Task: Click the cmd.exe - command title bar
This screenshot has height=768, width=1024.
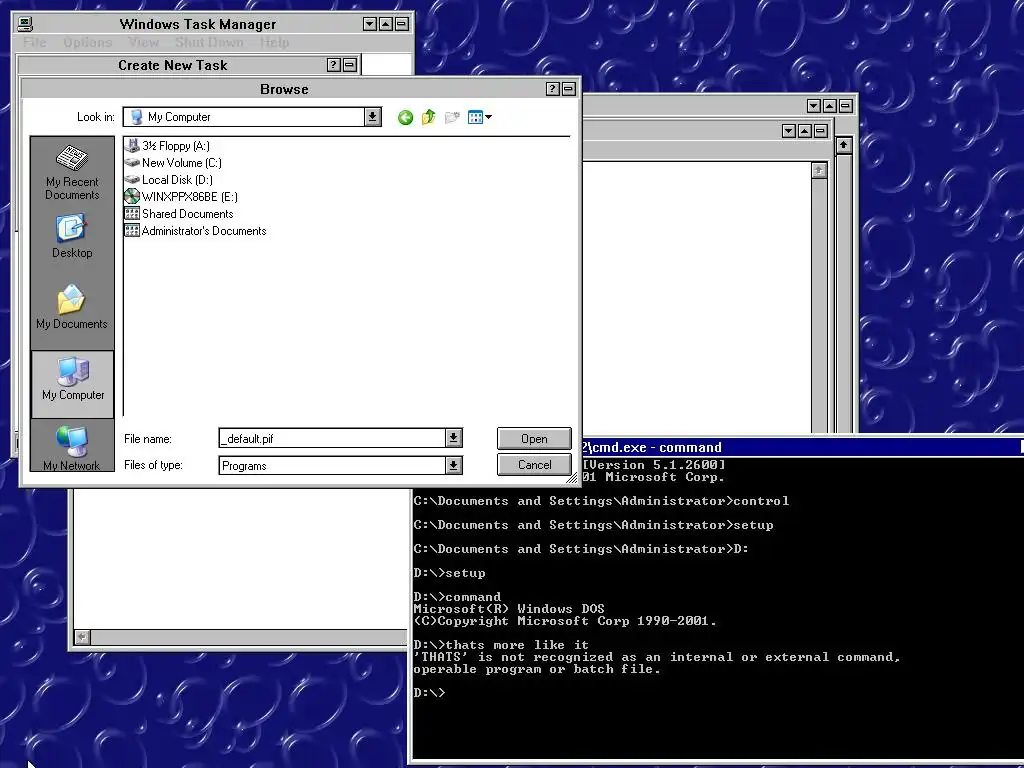Action: coord(801,447)
